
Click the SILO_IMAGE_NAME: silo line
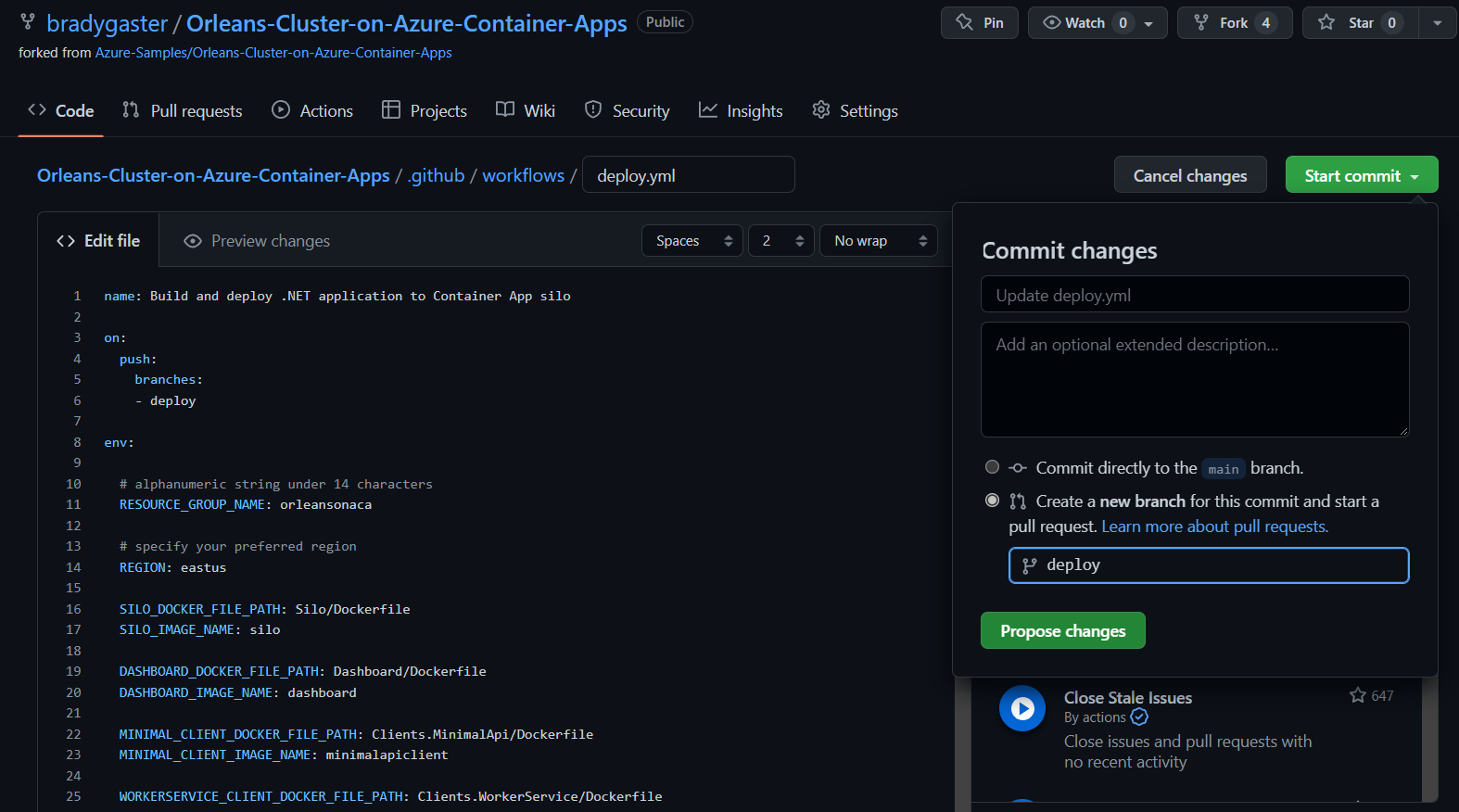pyautogui.click(x=199, y=629)
